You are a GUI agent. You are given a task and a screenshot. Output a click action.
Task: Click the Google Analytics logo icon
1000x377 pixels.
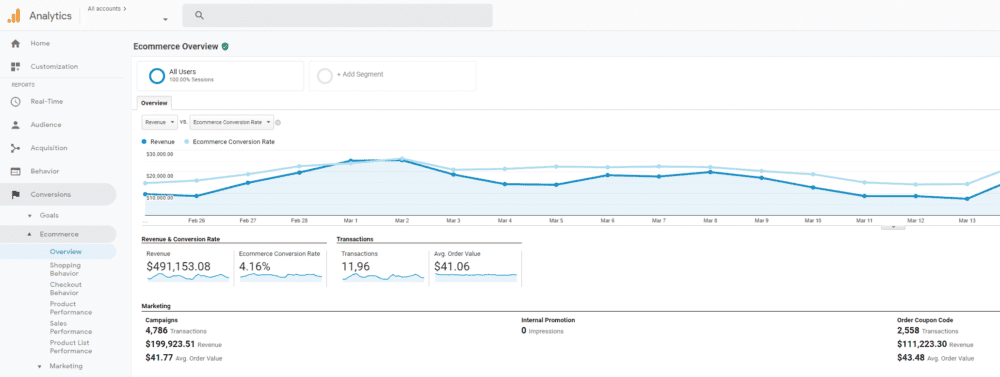pos(14,16)
